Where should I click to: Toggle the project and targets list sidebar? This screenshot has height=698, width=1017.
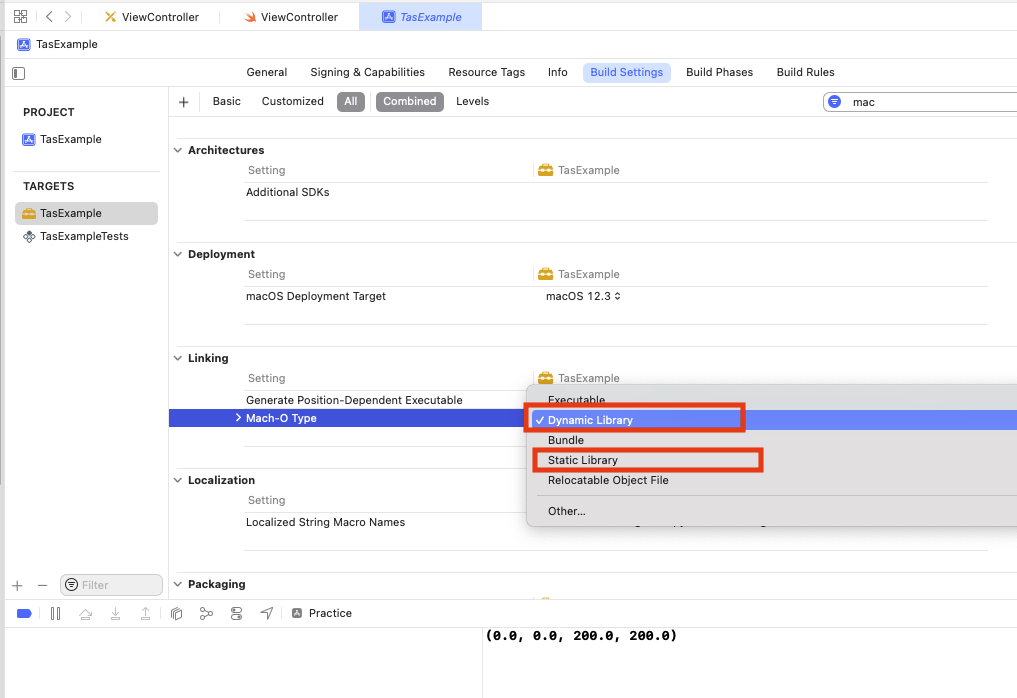pos(19,73)
